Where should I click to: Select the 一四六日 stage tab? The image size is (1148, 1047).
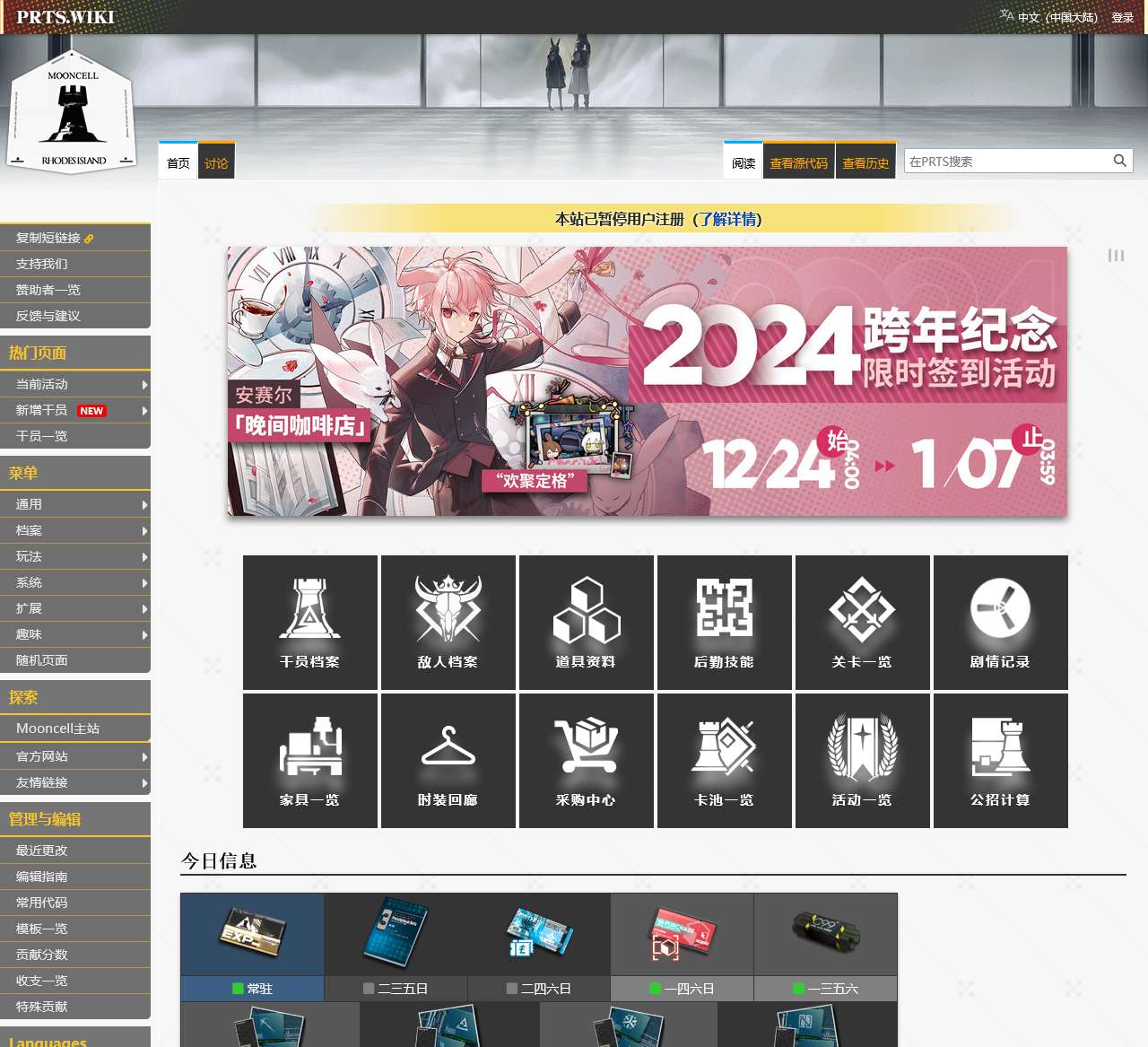683,947
